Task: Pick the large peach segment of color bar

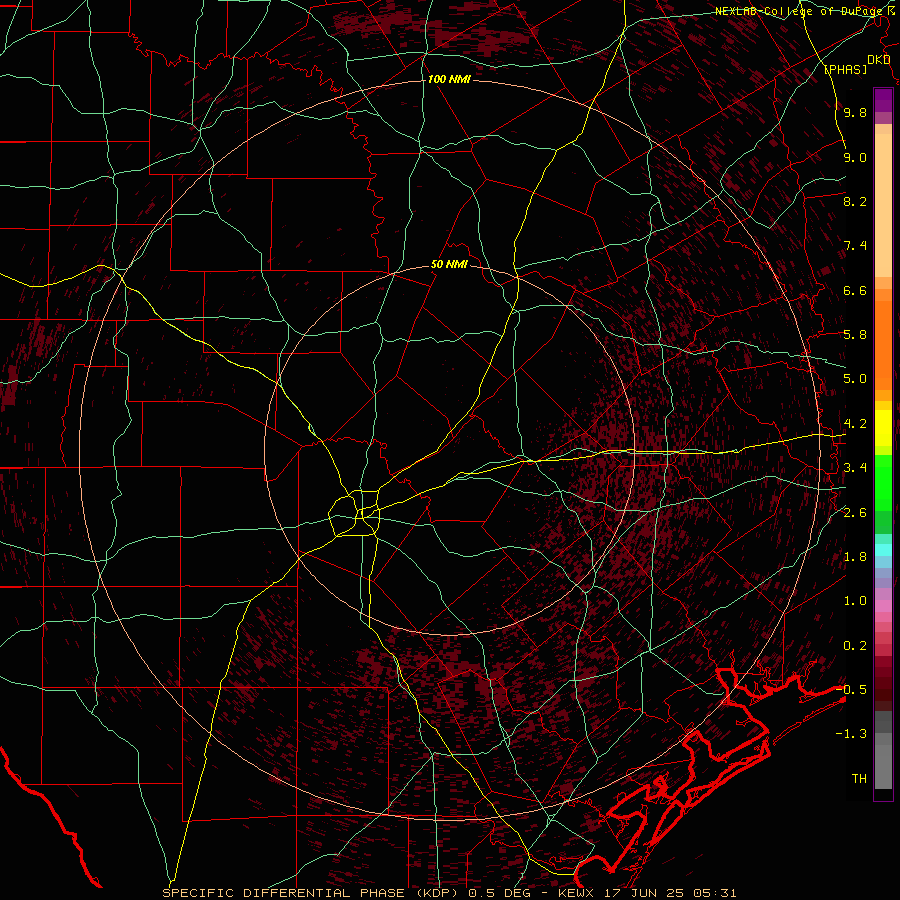Action: (883, 205)
